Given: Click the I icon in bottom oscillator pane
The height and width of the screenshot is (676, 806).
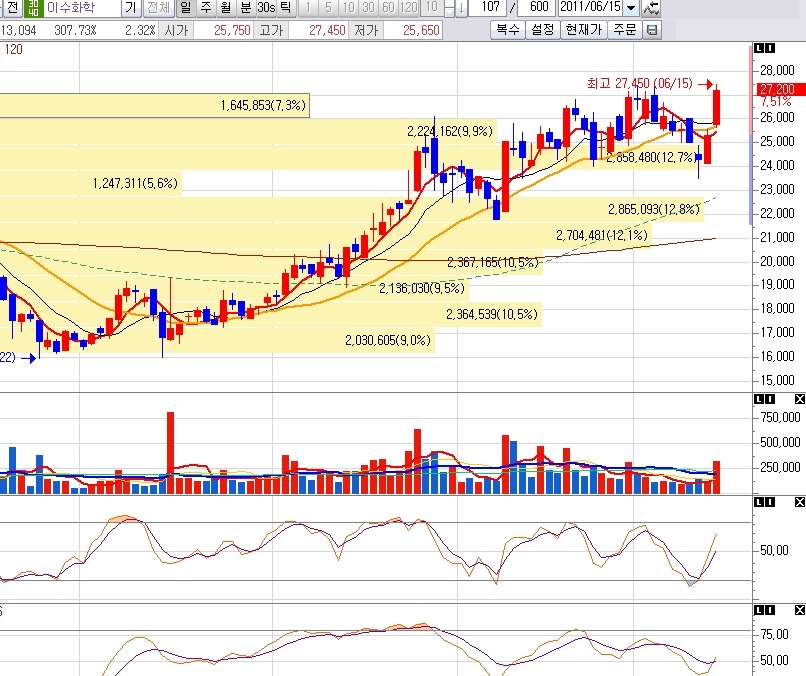Looking at the screenshot, I should coord(770,610).
